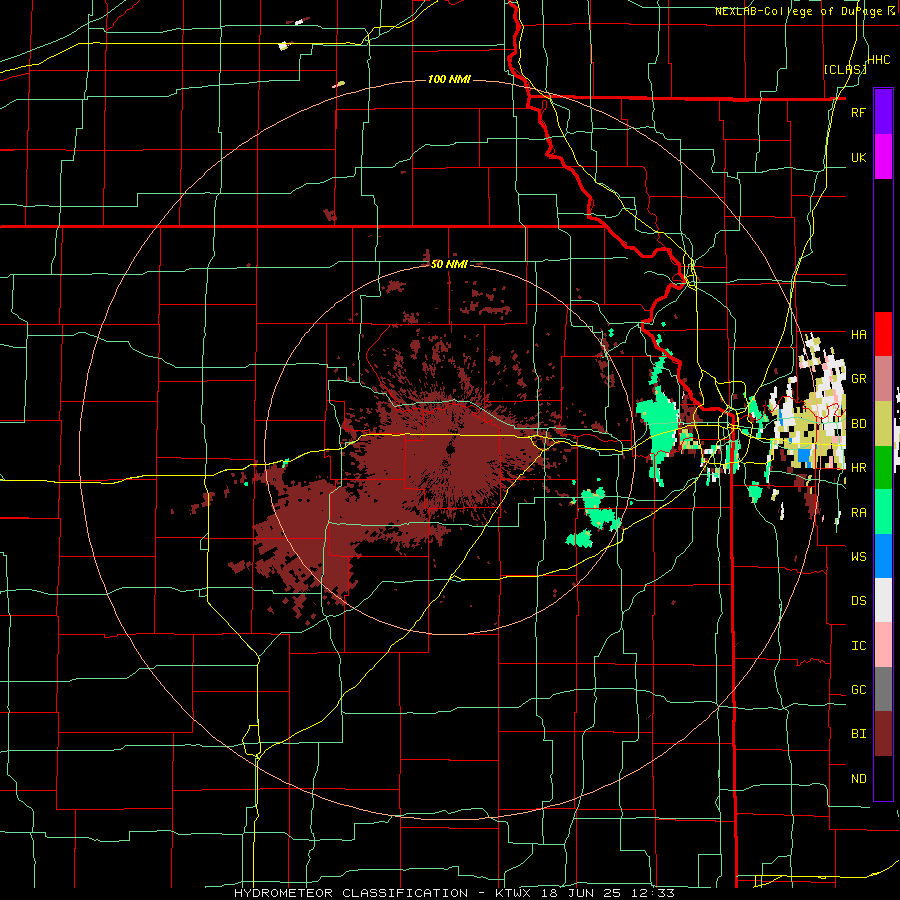Screen dimensions: 900x900
Task: Click the magenta UK legend color swatch
Action: [883, 157]
